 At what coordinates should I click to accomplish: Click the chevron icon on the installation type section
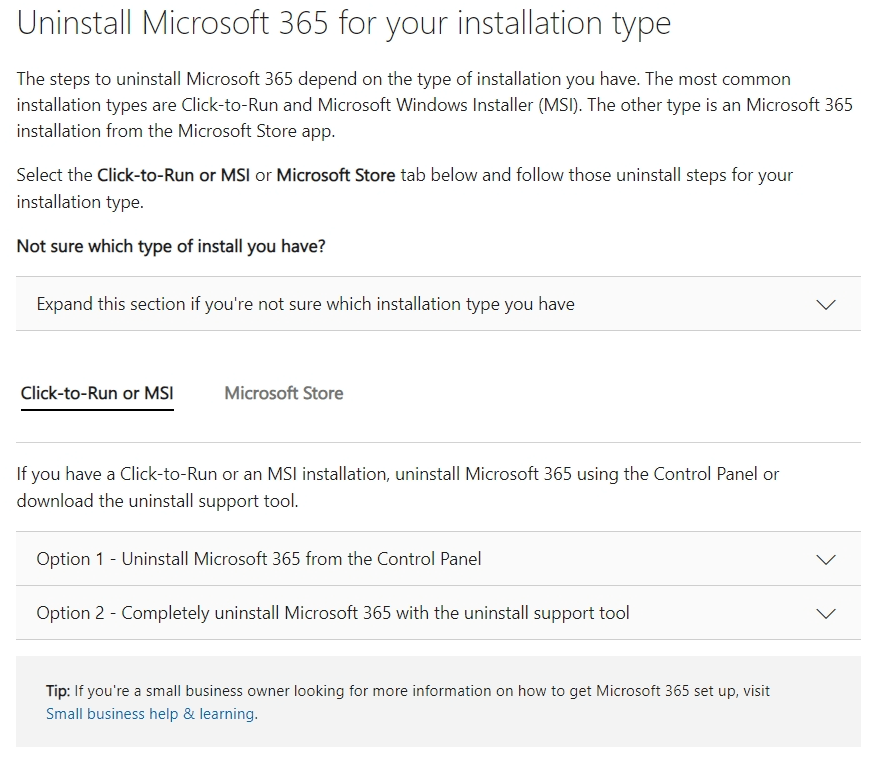click(x=826, y=303)
